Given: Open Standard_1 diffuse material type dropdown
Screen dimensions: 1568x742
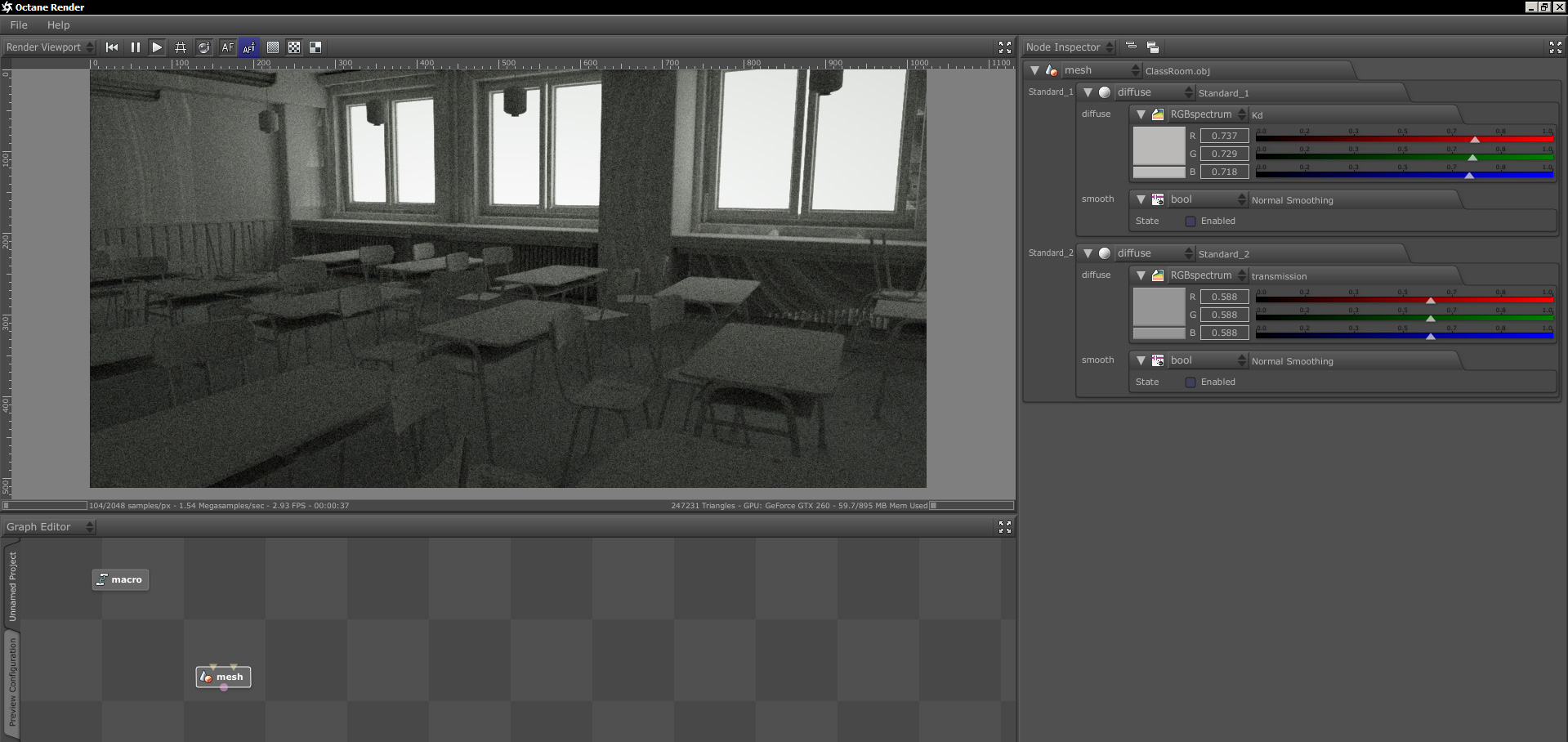Looking at the screenshot, I should [1154, 92].
